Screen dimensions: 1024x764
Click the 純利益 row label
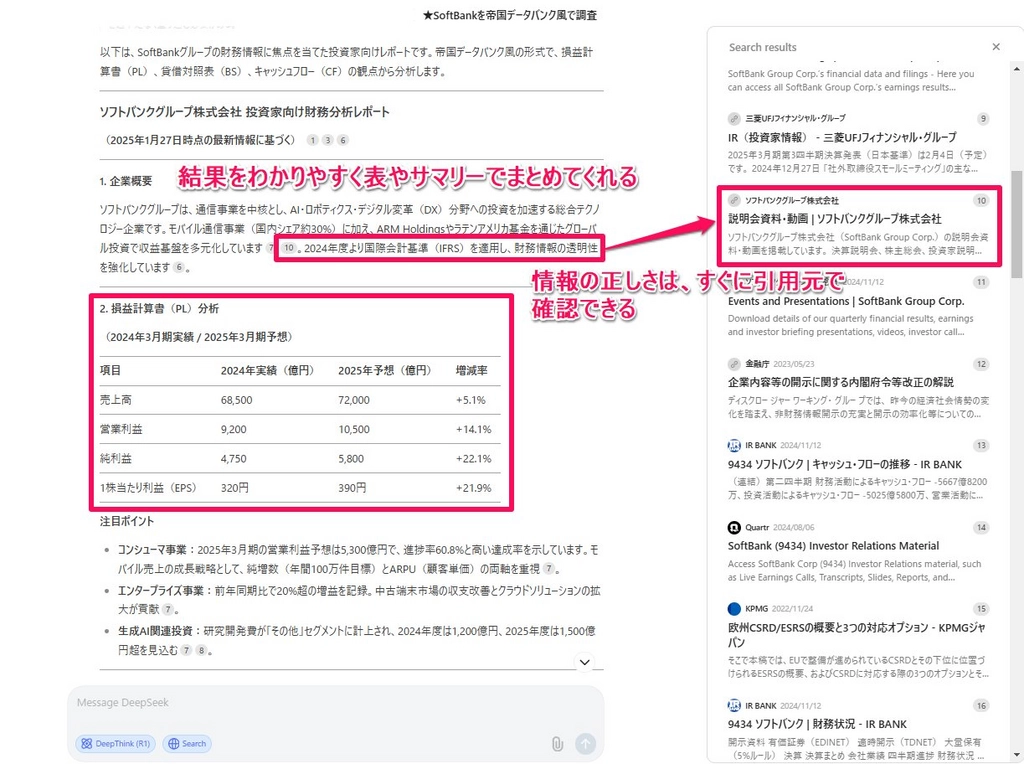pos(116,458)
